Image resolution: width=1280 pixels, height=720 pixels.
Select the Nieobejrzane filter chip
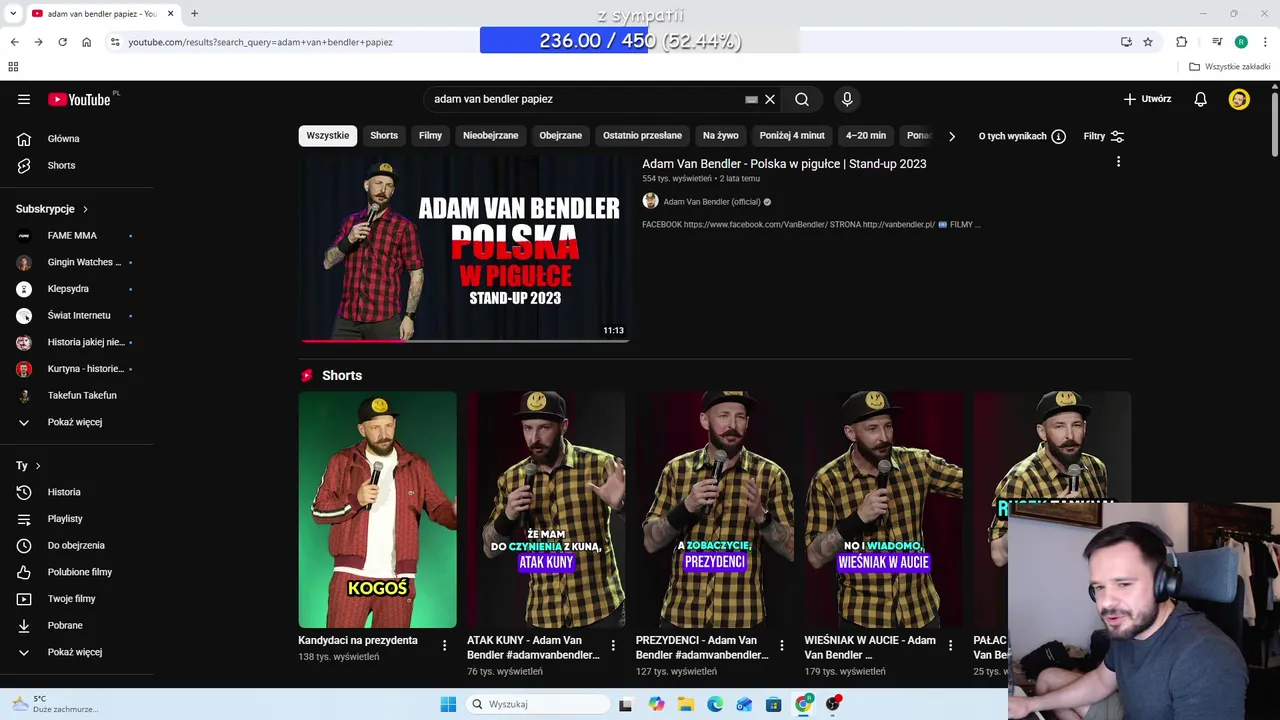click(490, 136)
